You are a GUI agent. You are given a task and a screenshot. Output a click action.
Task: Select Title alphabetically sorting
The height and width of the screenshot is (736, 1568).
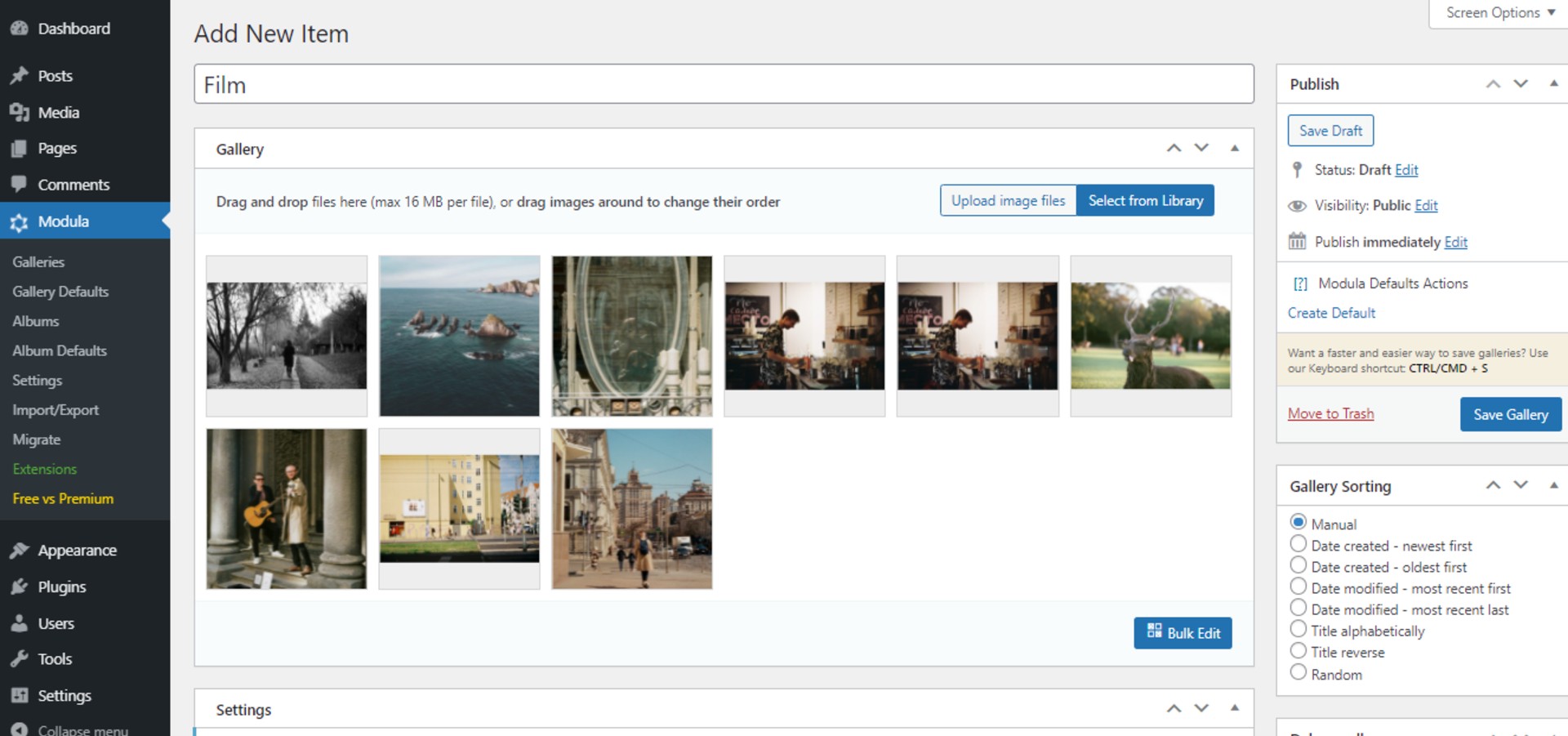[1298, 629]
